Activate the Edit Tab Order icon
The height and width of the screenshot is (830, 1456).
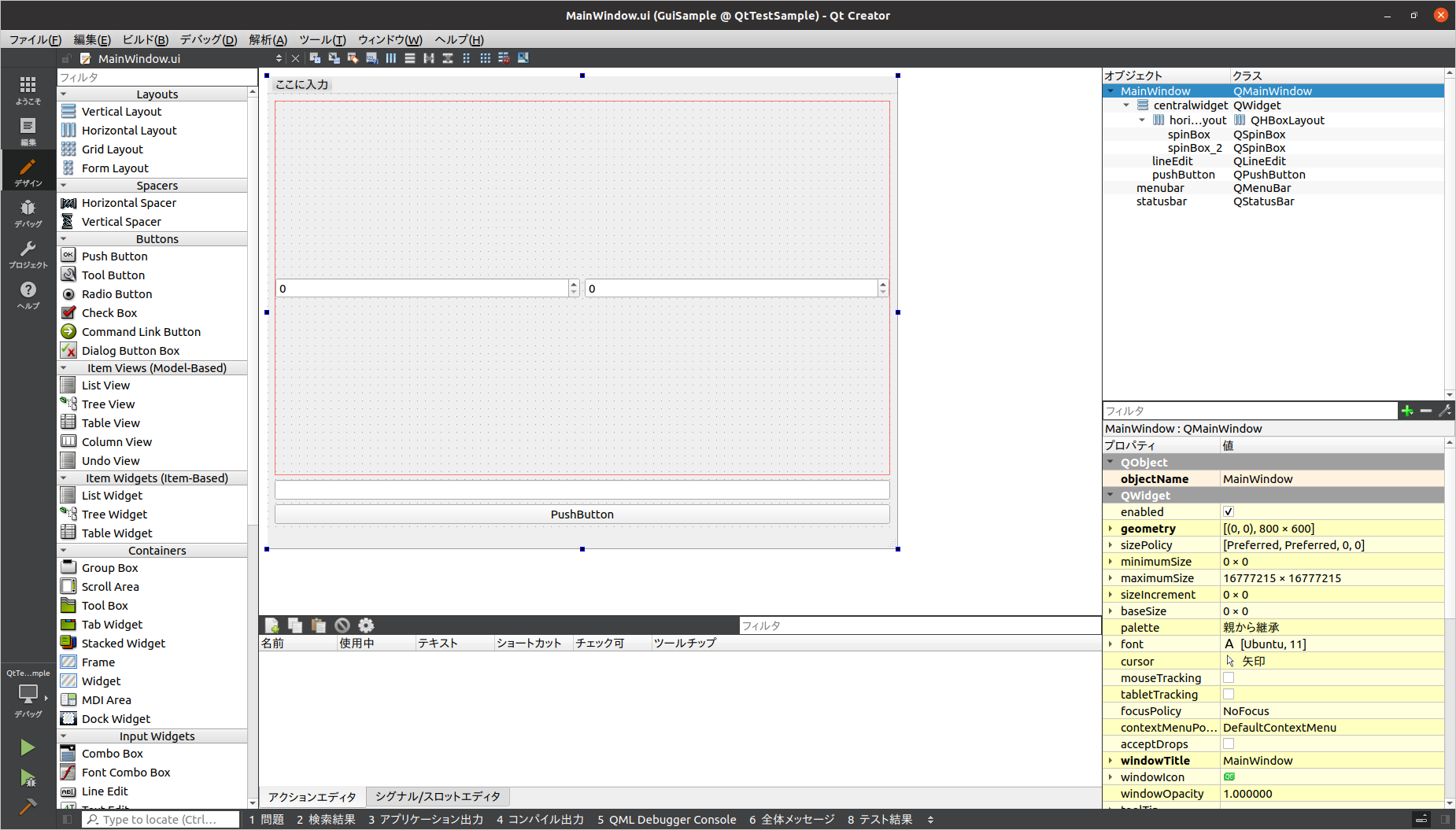pyautogui.click(x=371, y=58)
